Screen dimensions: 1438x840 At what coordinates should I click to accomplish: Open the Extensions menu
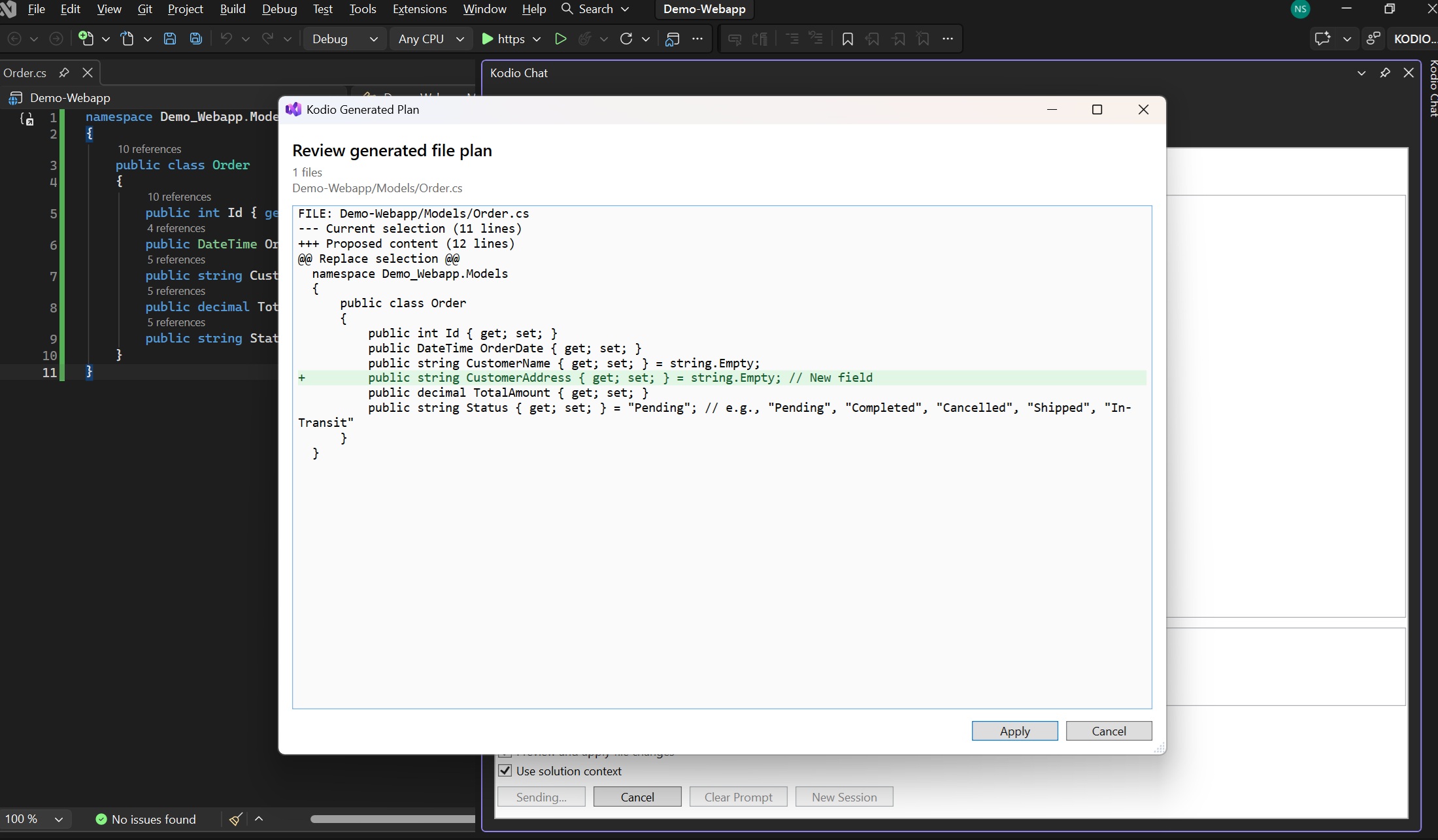click(419, 9)
